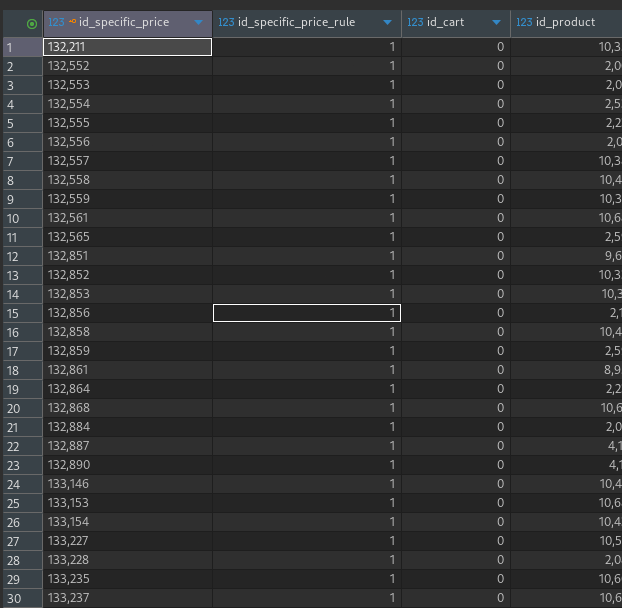Select cell value 132,853
The image size is (622, 608).
coord(128,294)
